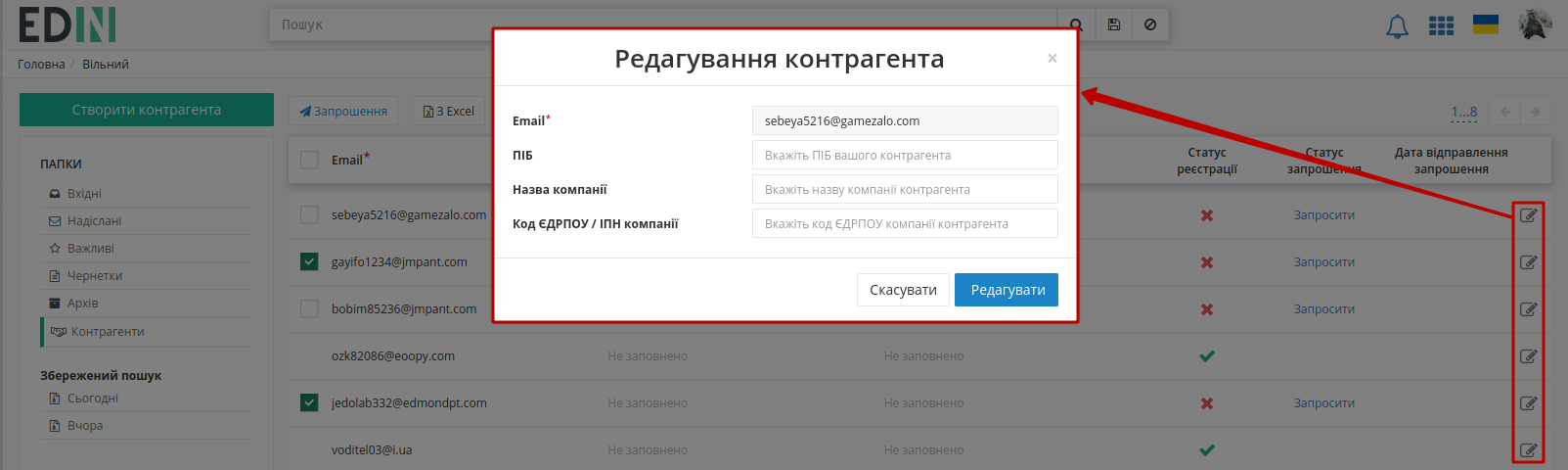Open the user avatar menu
The image size is (1568, 470).
1535,24
